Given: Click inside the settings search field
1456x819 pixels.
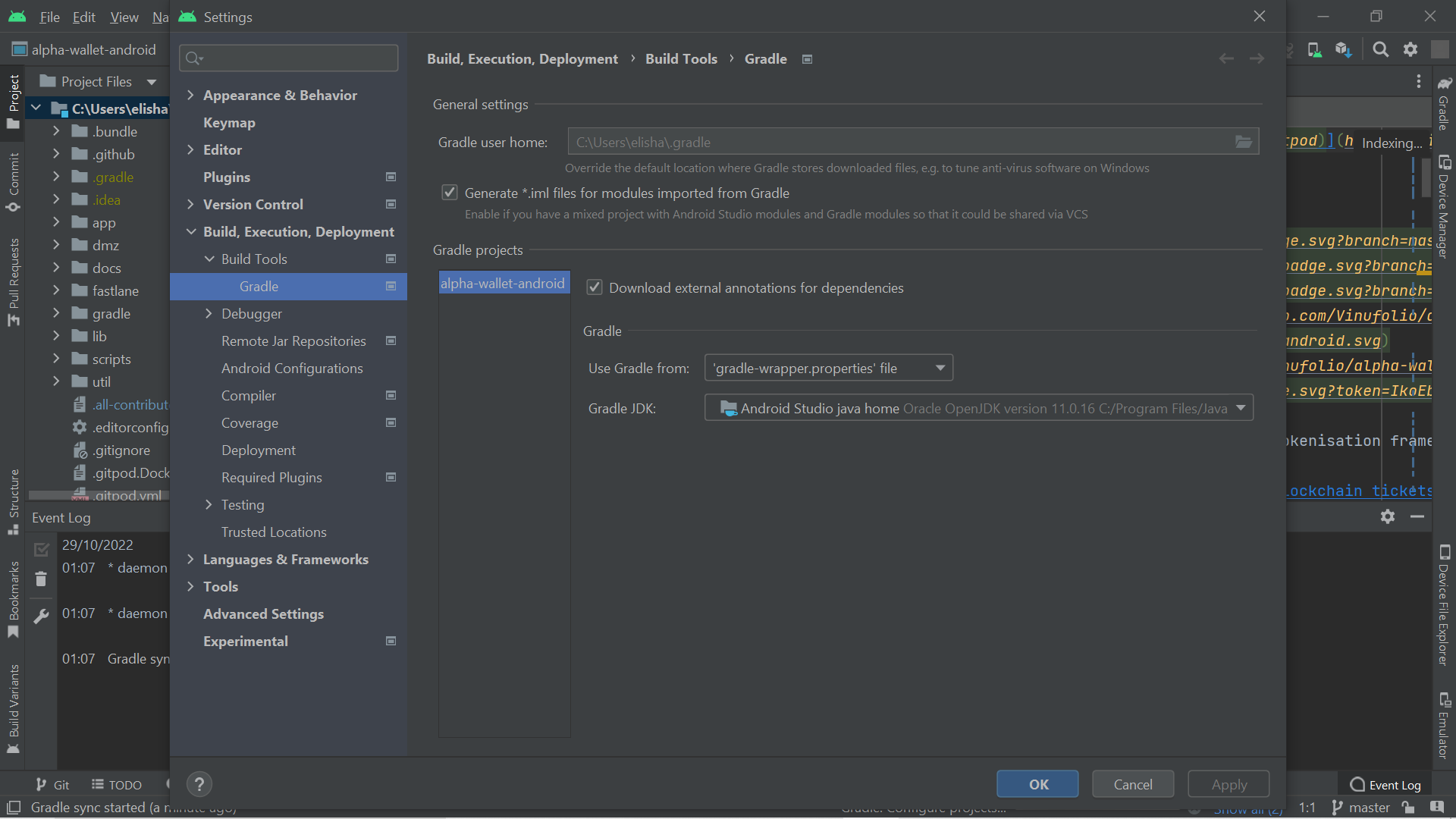Looking at the screenshot, I should click(x=288, y=58).
